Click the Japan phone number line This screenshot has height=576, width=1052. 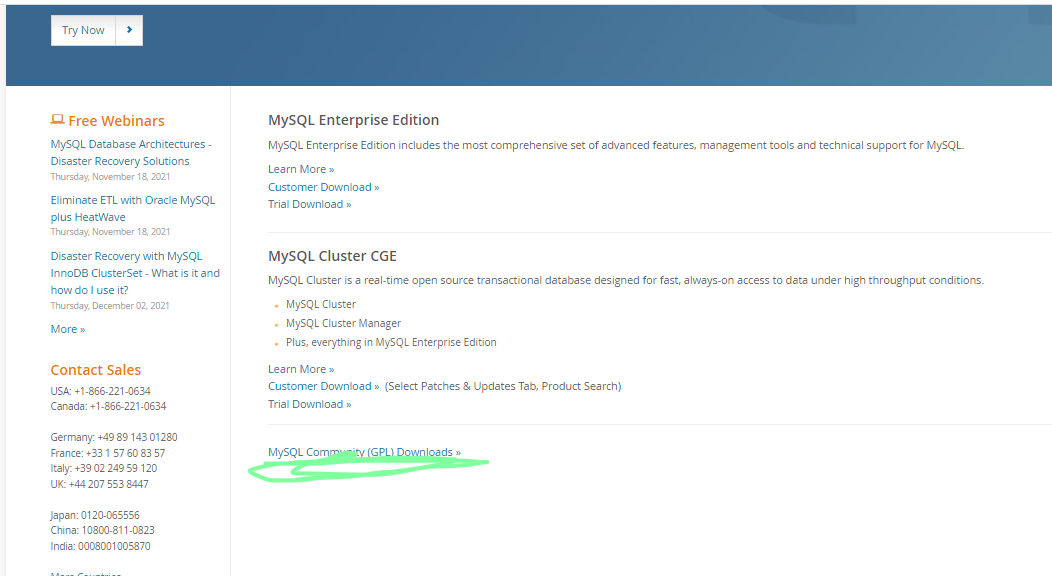click(95, 515)
